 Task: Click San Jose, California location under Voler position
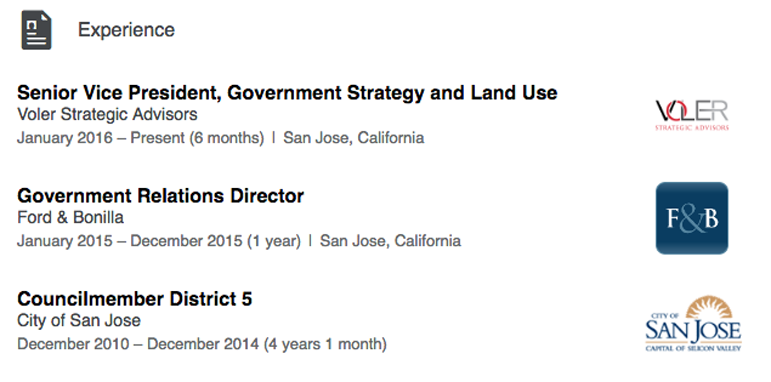pos(354,138)
